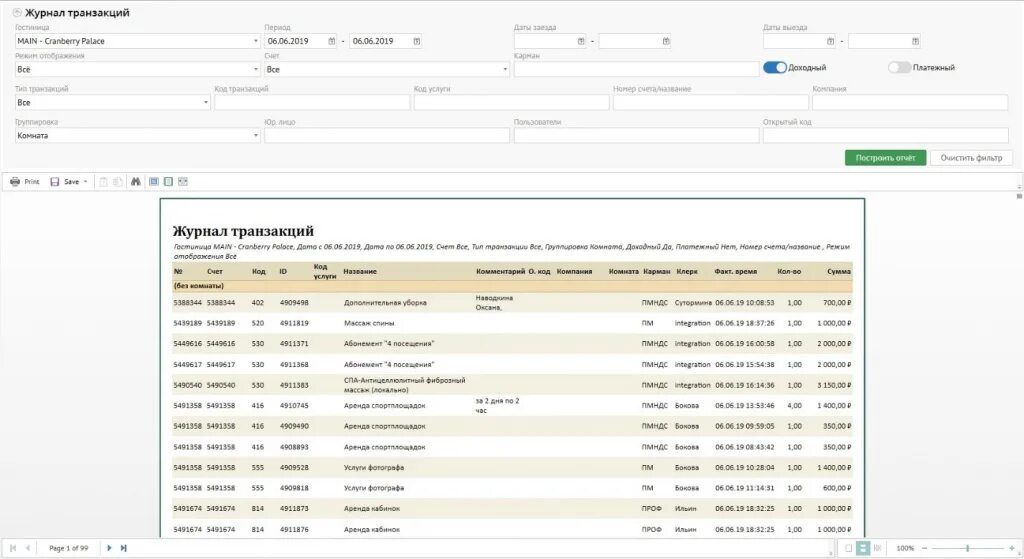Click the Print text button

32,182
